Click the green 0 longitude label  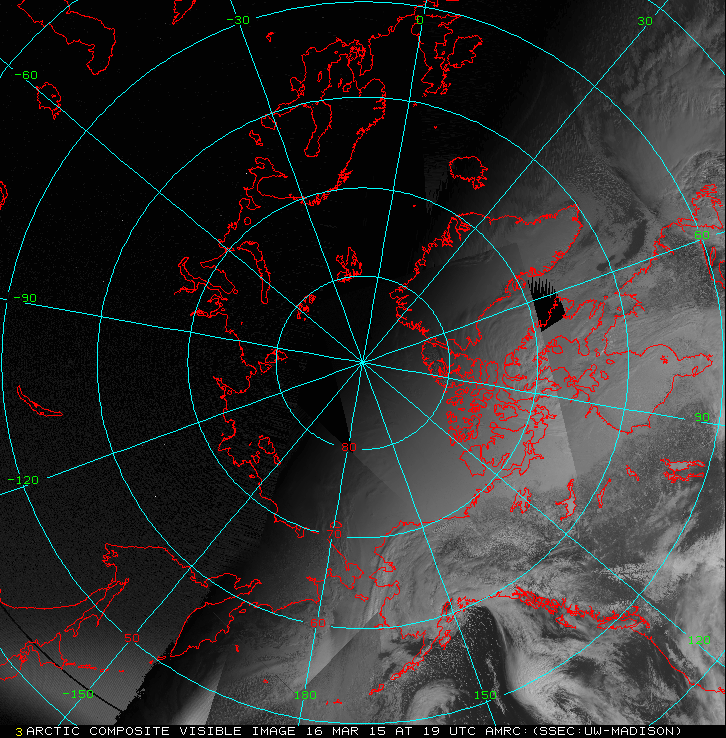[420, 20]
